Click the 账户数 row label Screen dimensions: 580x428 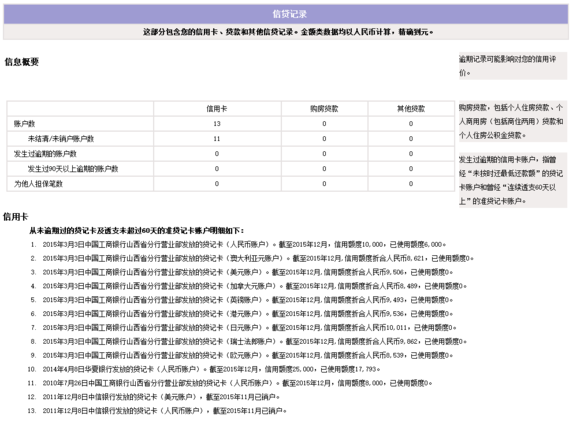(x=24, y=124)
